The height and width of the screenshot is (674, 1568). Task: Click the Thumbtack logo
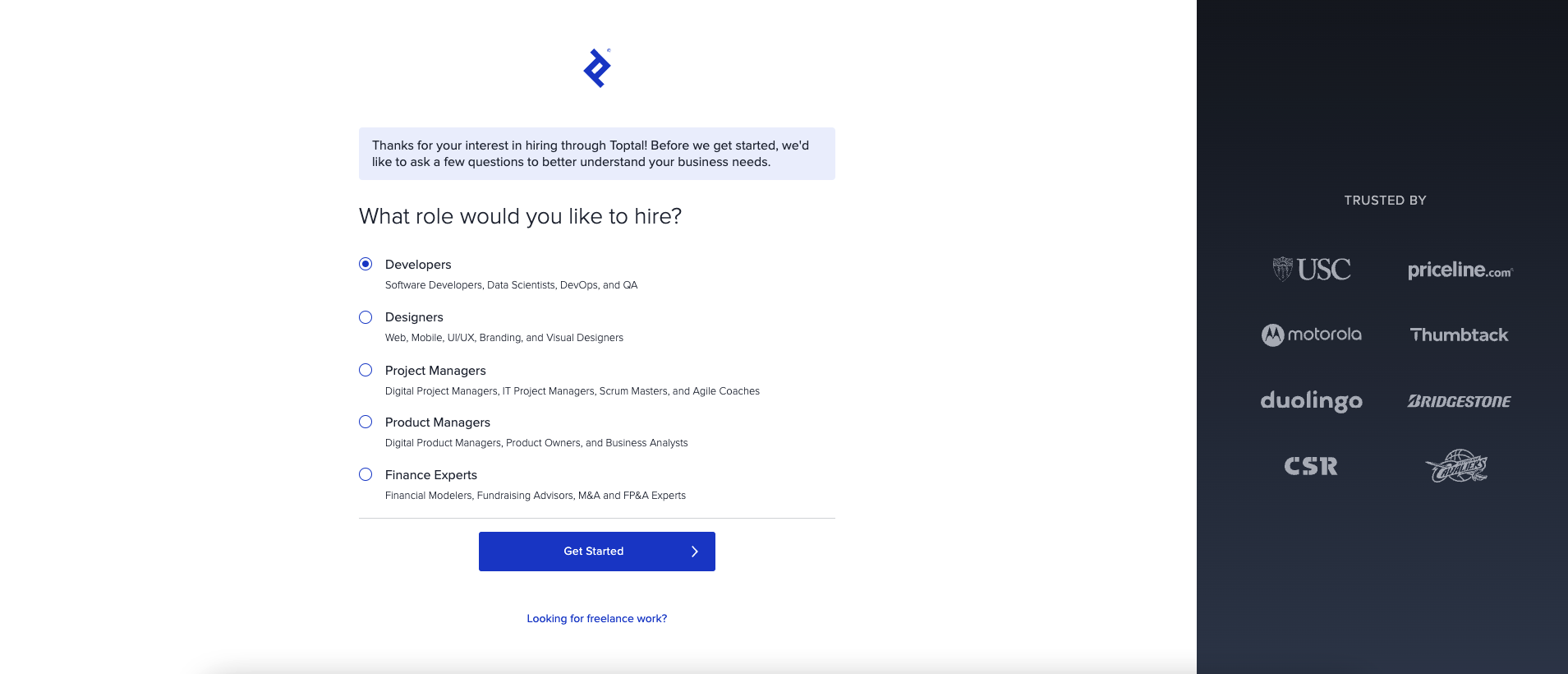click(x=1460, y=335)
